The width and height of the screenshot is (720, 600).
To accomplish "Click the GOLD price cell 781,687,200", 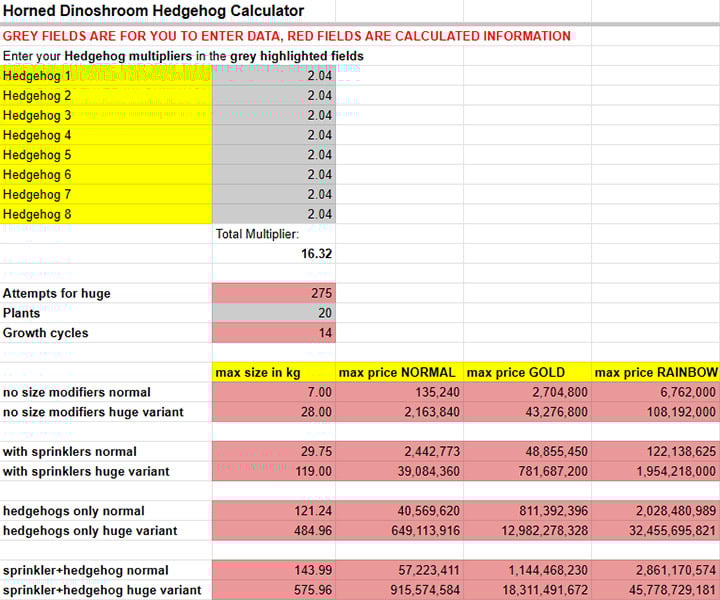I will [x=528, y=471].
